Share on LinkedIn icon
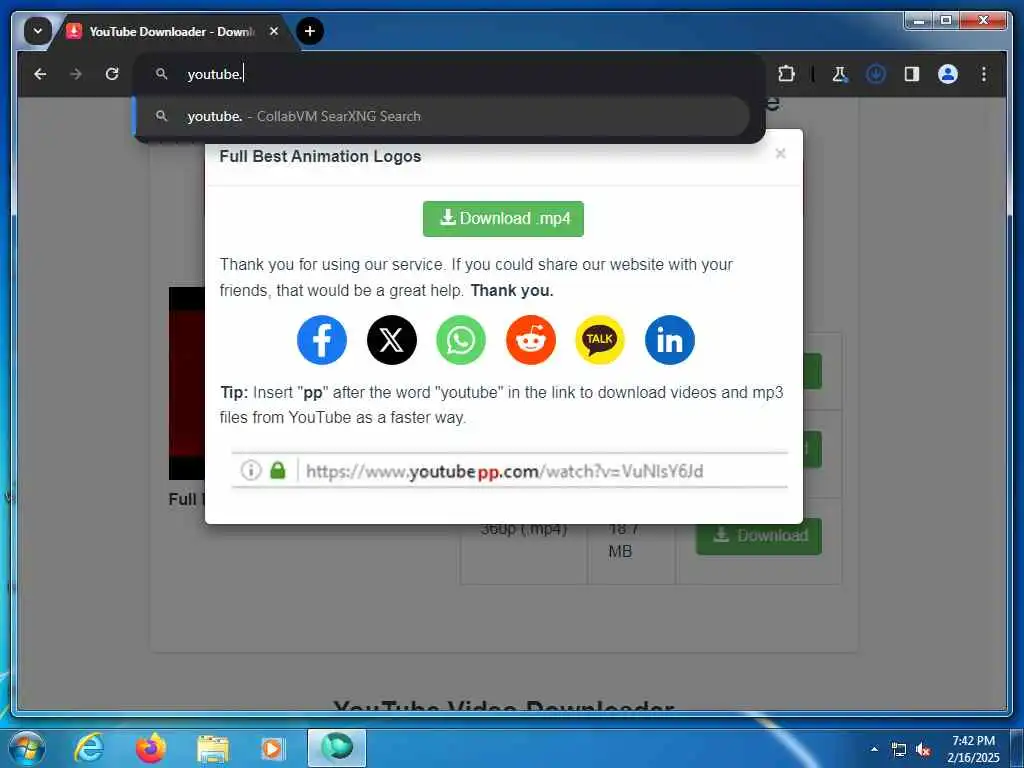 [x=669, y=340]
